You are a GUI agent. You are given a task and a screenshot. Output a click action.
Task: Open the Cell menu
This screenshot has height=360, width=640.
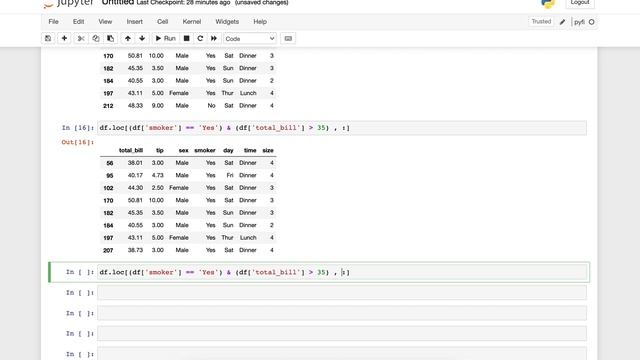[x=162, y=22]
